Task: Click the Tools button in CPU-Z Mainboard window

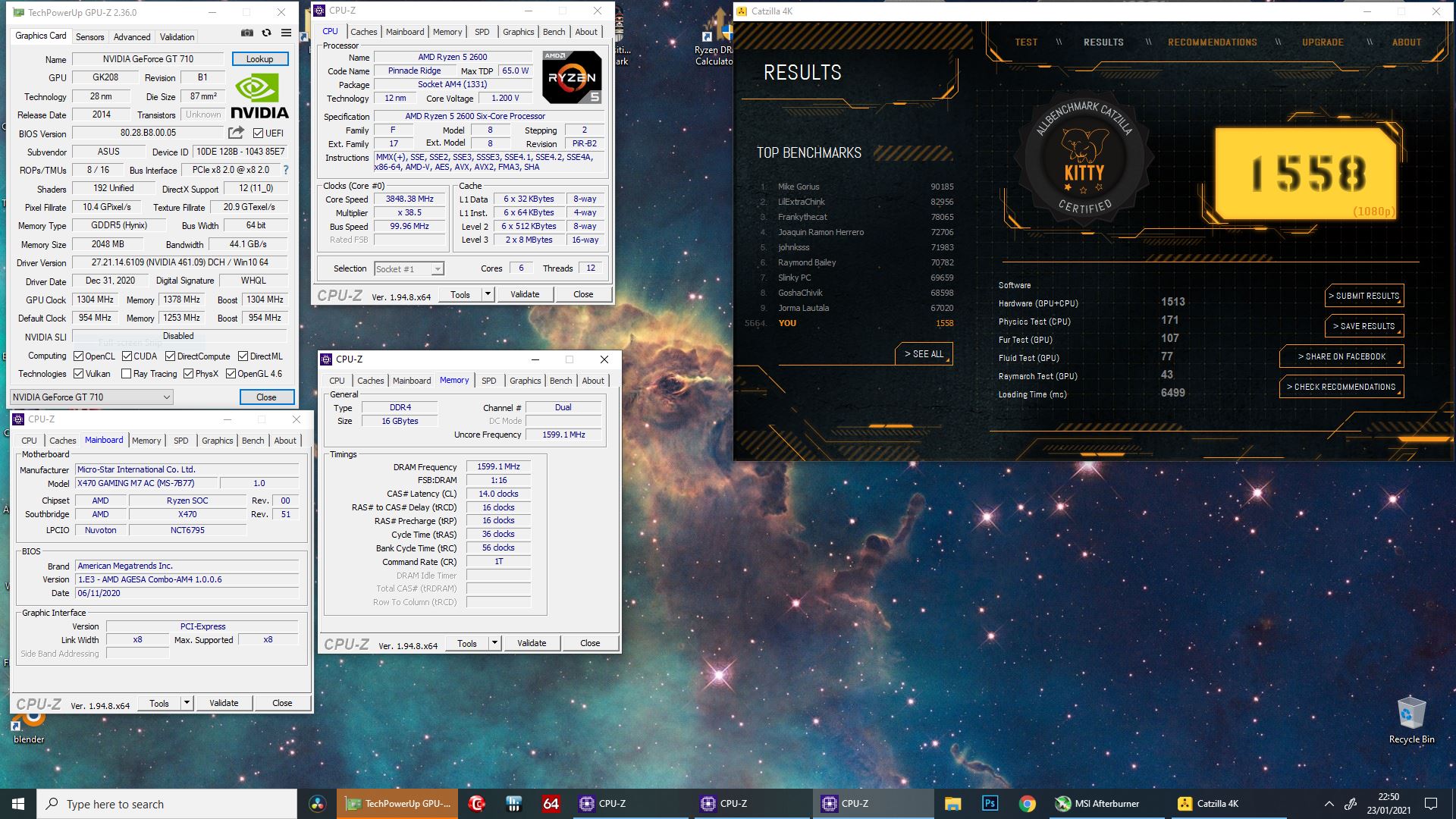Action: pyautogui.click(x=159, y=703)
